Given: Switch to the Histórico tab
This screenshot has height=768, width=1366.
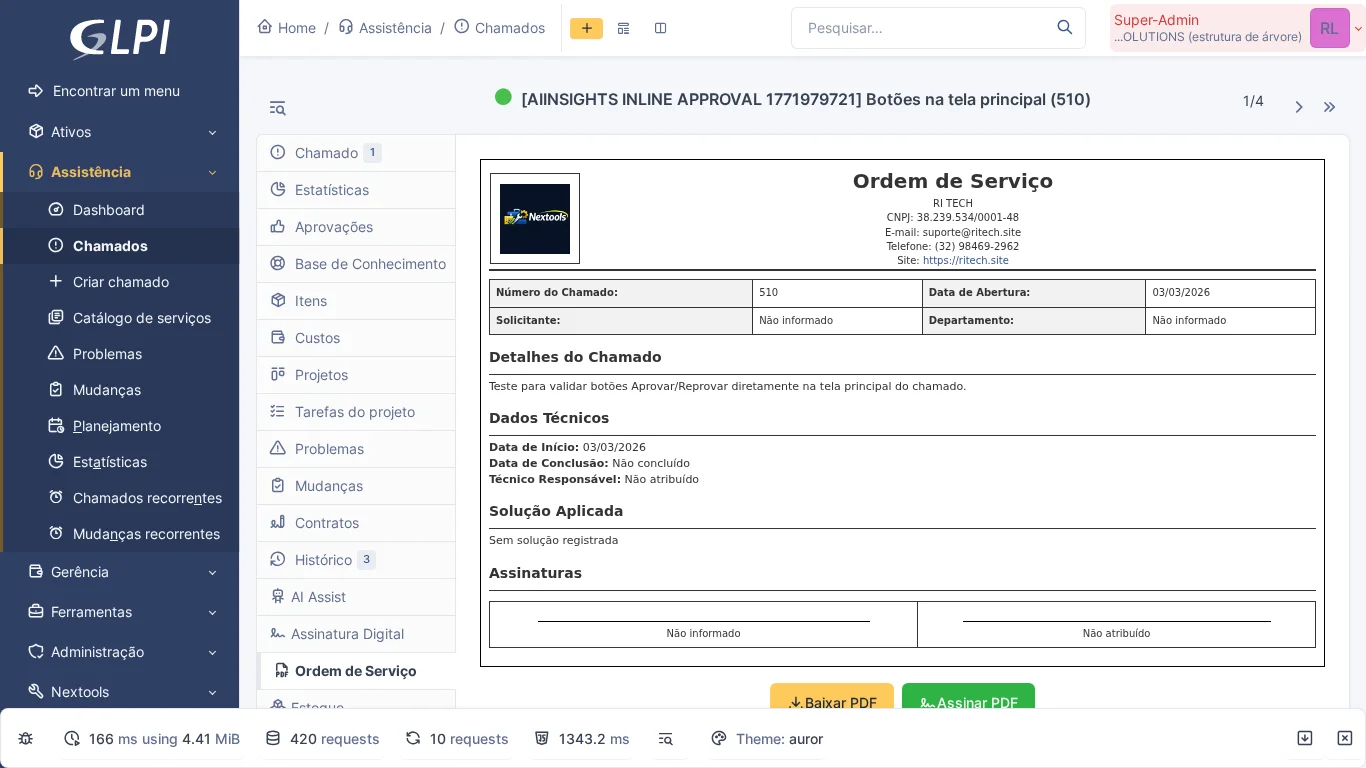Looking at the screenshot, I should pyautogui.click(x=323, y=560).
